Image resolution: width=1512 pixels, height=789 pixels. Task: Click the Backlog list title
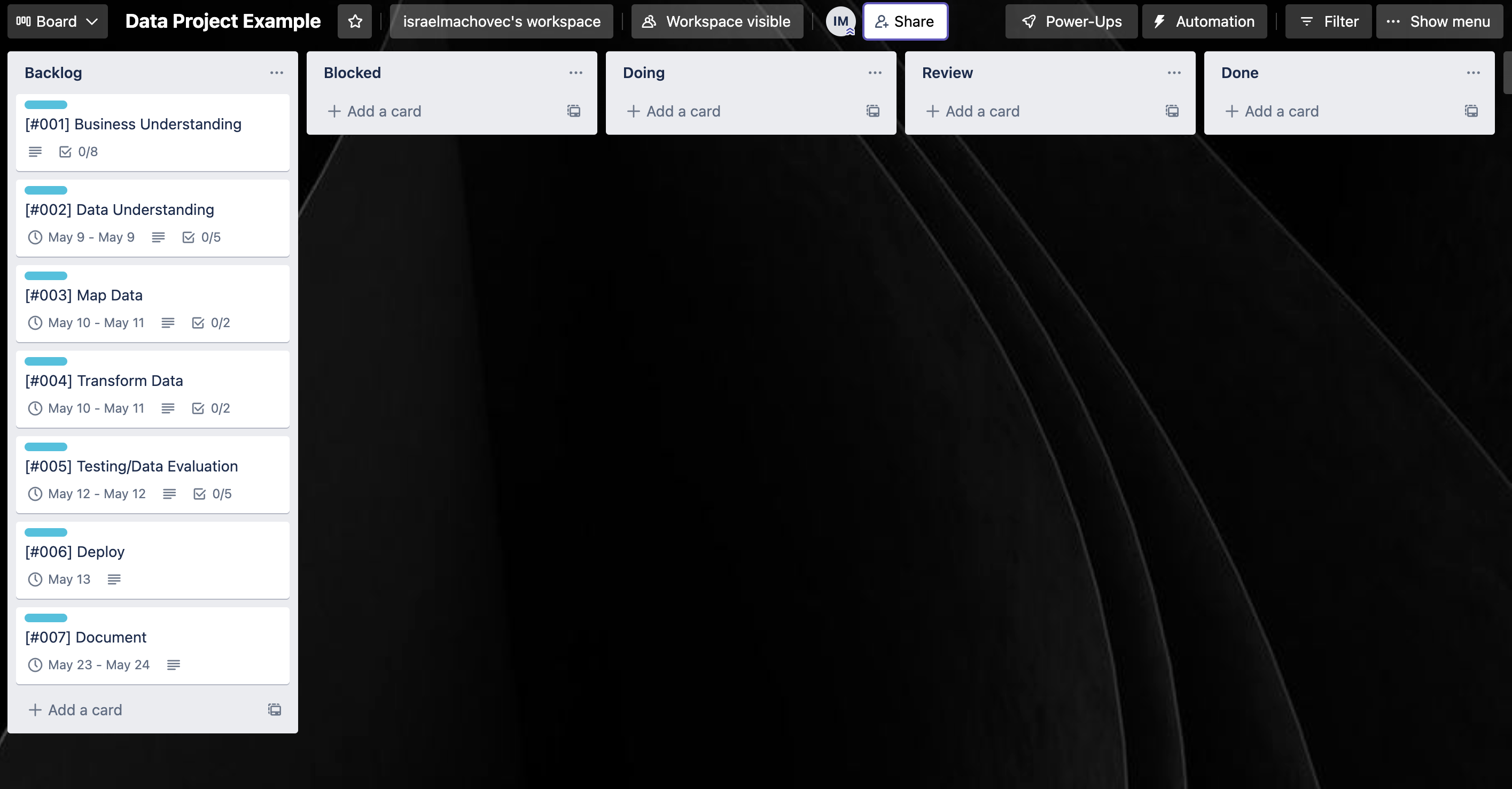(53, 73)
